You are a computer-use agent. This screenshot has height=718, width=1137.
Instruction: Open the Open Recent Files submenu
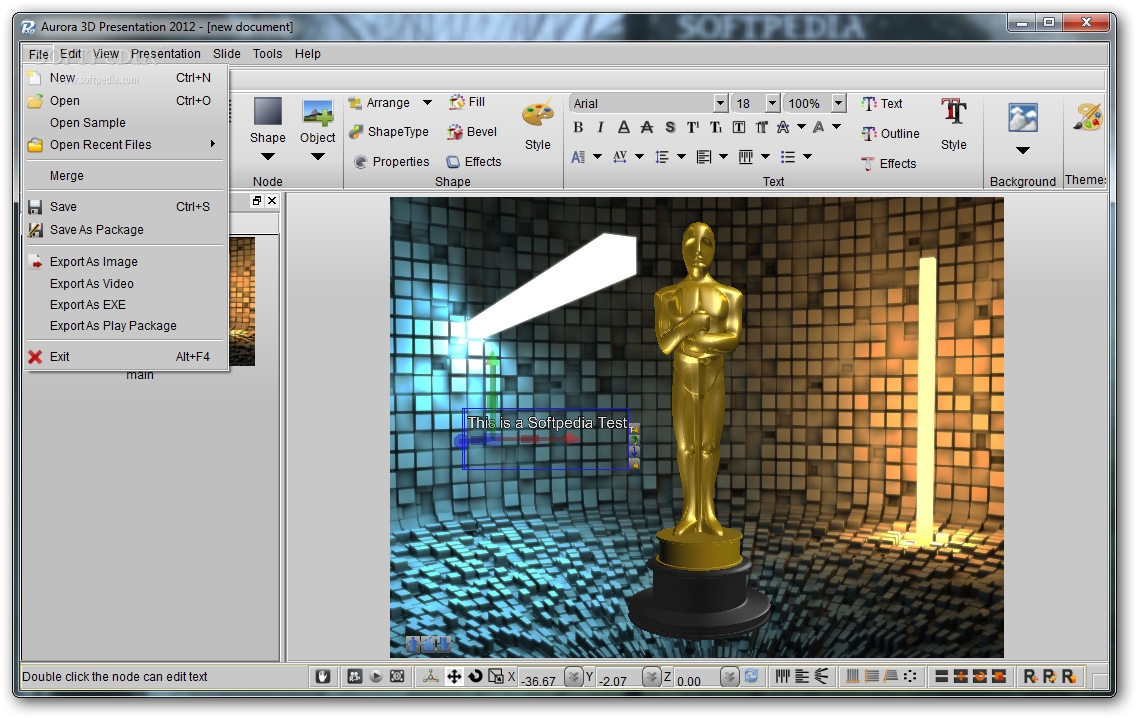126,144
